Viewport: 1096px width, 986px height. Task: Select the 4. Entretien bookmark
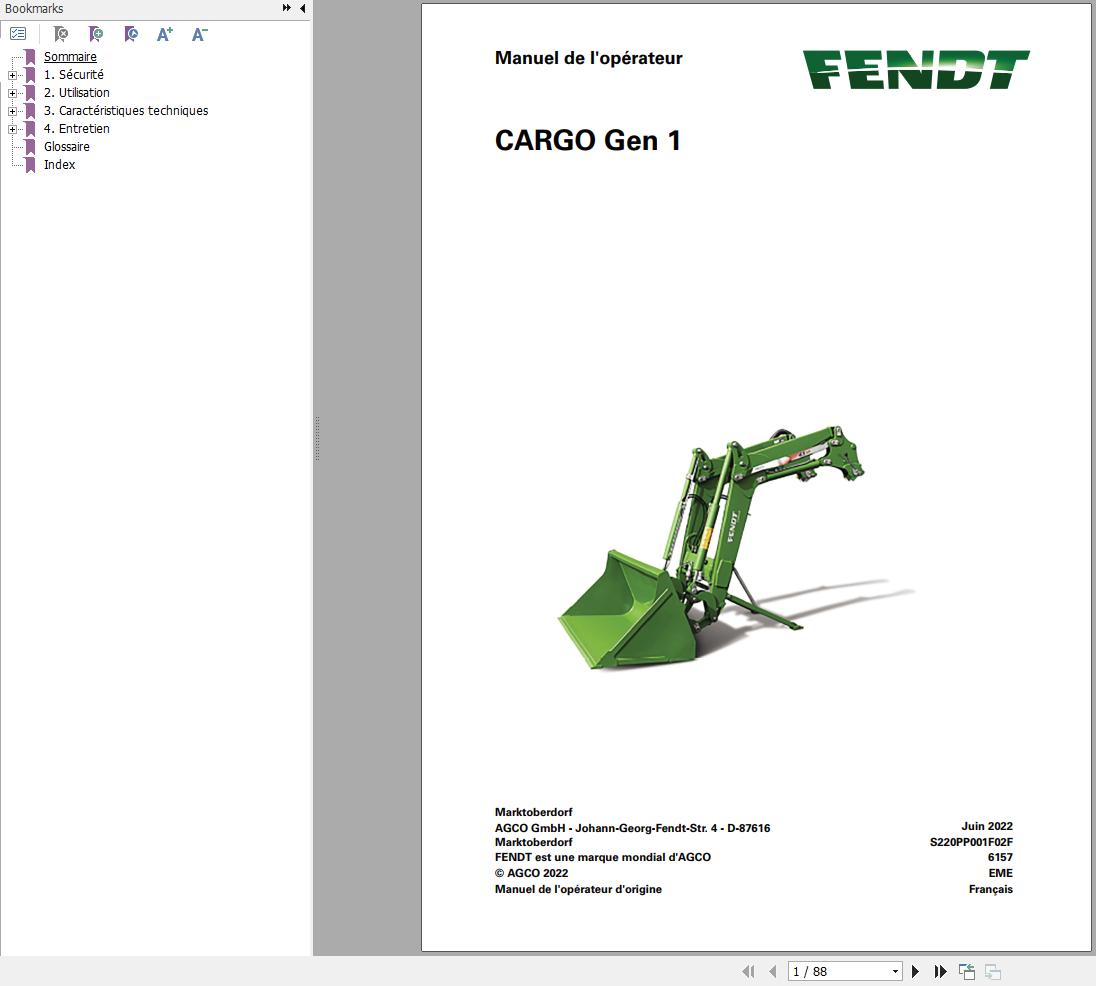[x=76, y=129]
